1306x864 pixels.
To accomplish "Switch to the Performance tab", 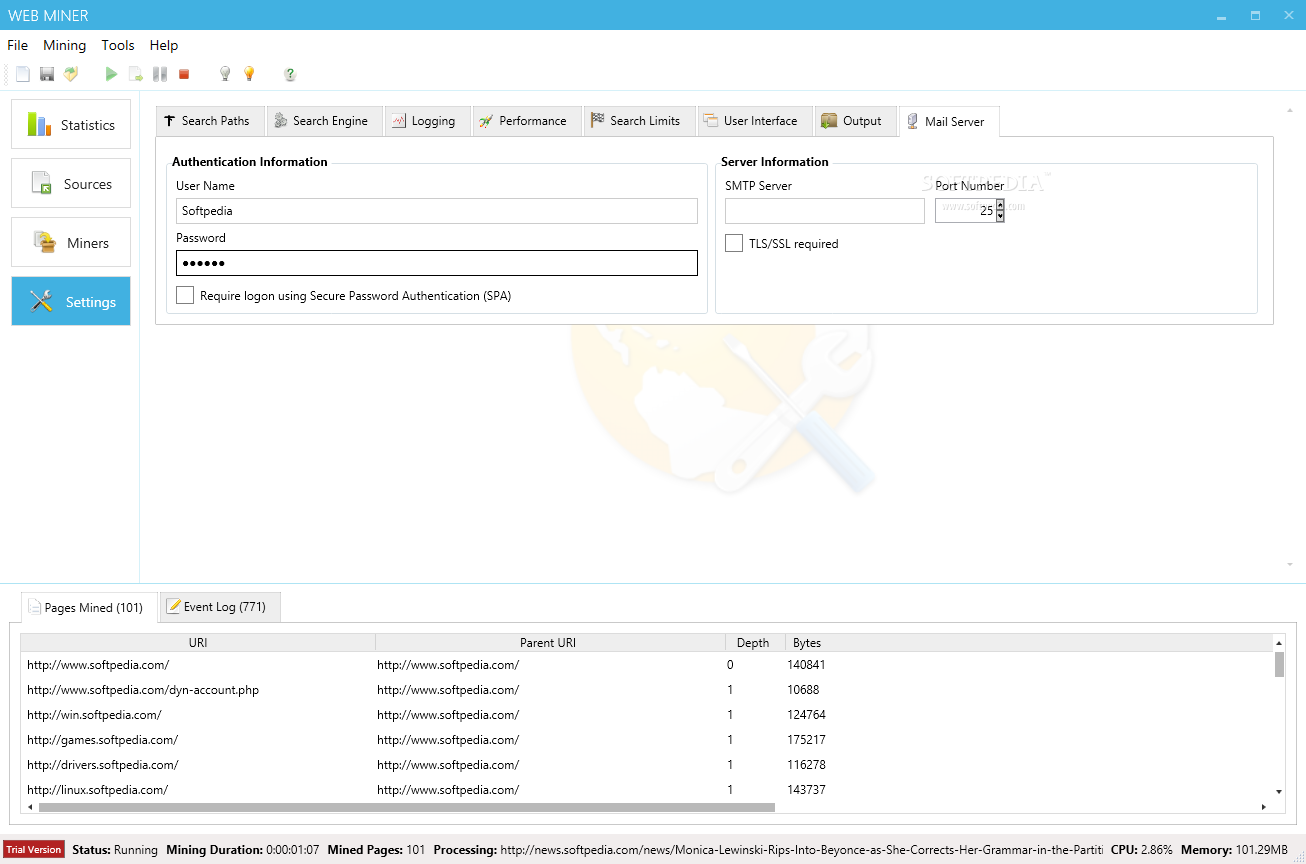I will (x=526, y=121).
